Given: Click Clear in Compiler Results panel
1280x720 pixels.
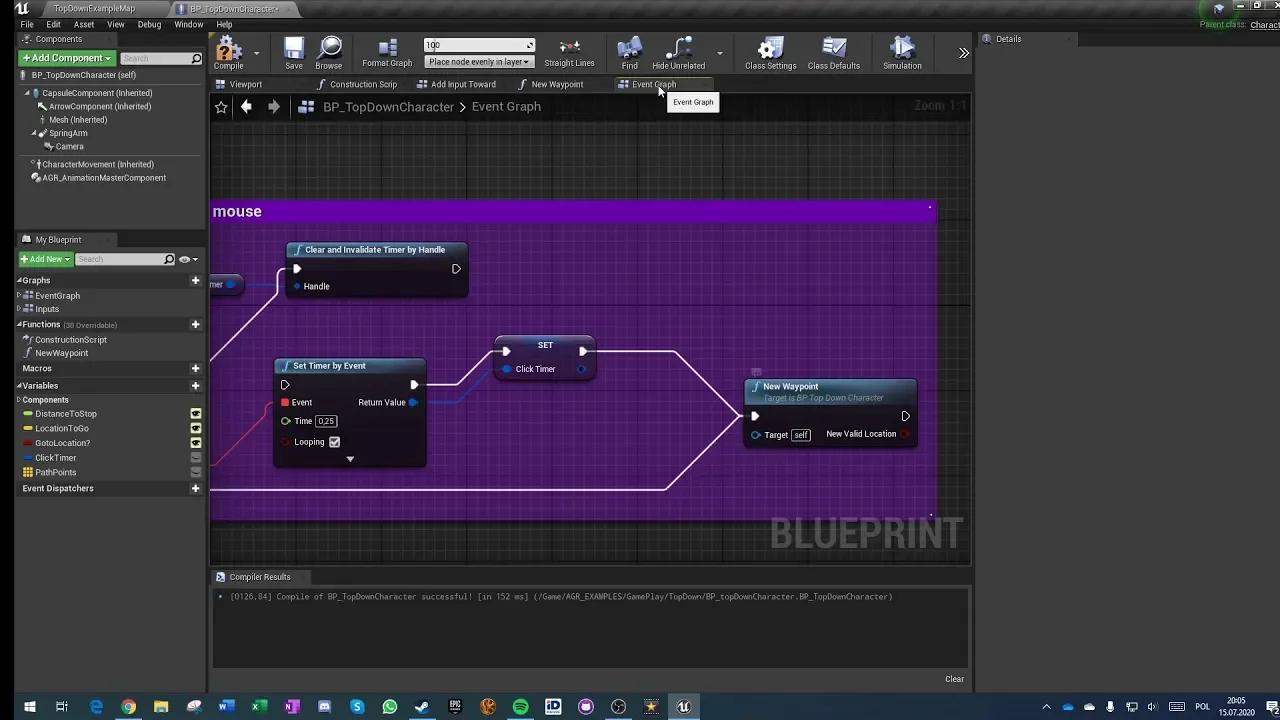Looking at the screenshot, I should (x=953, y=678).
